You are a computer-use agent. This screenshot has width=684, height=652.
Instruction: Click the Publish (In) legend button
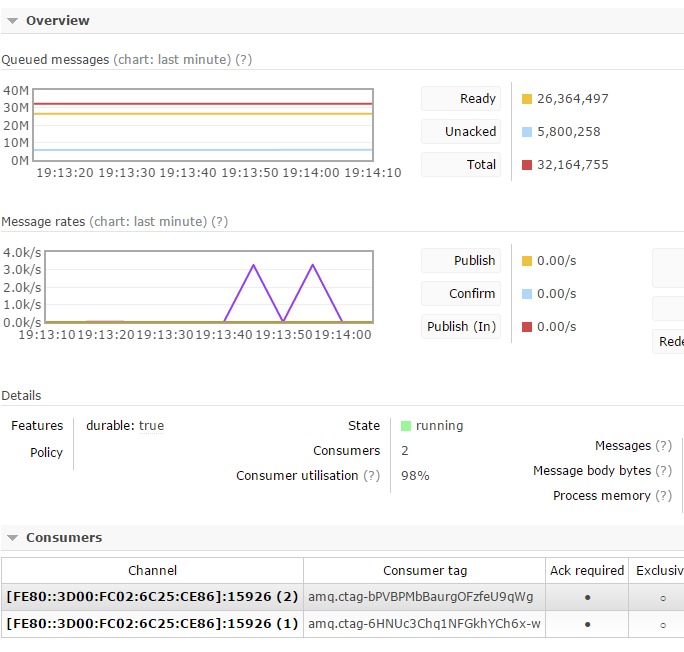pyautogui.click(x=461, y=327)
